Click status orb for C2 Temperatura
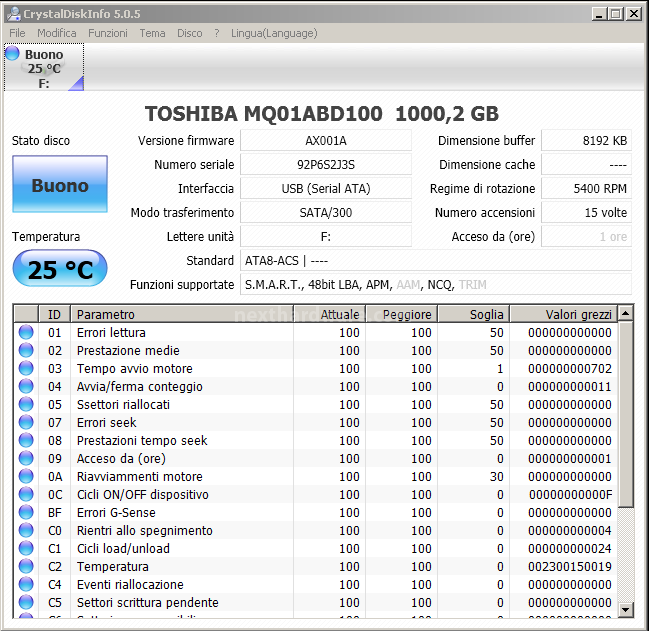The height and width of the screenshot is (631, 649). 26,566
